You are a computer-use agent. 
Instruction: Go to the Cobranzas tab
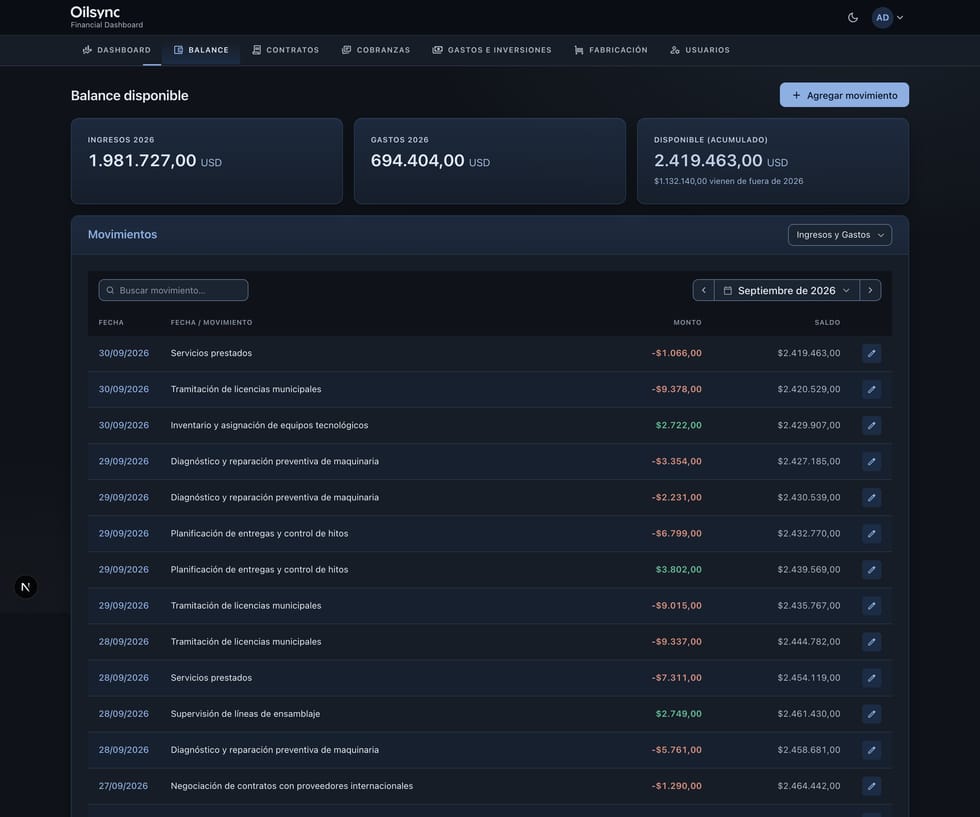(376, 50)
